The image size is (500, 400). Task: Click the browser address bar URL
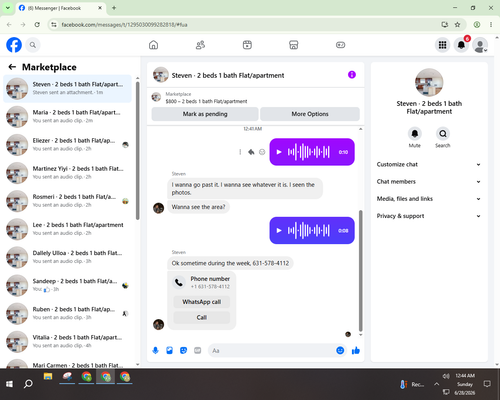[x=124, y=25]
